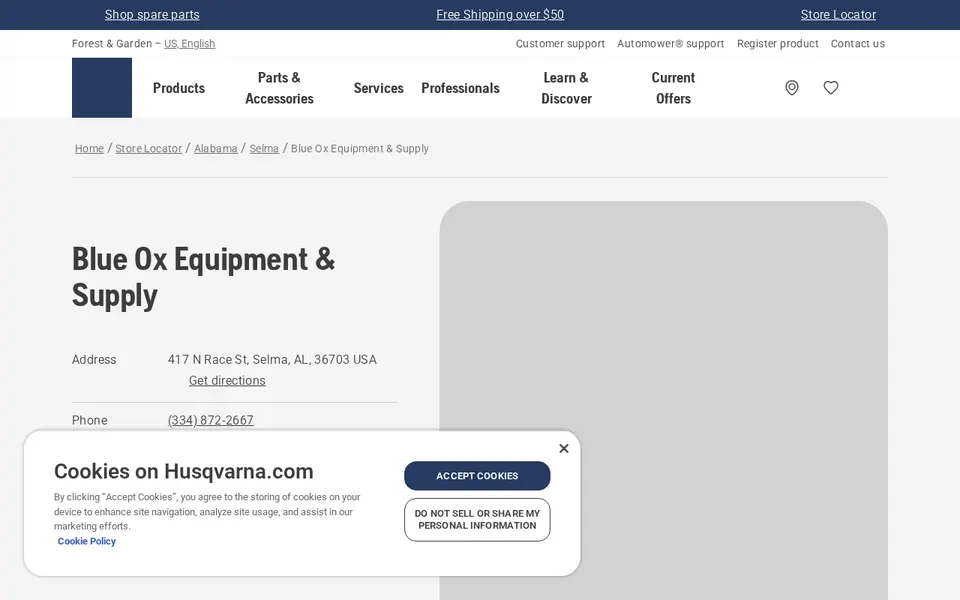Open the Services menu
The image size is (960, 600).
[x=378, y=88]
